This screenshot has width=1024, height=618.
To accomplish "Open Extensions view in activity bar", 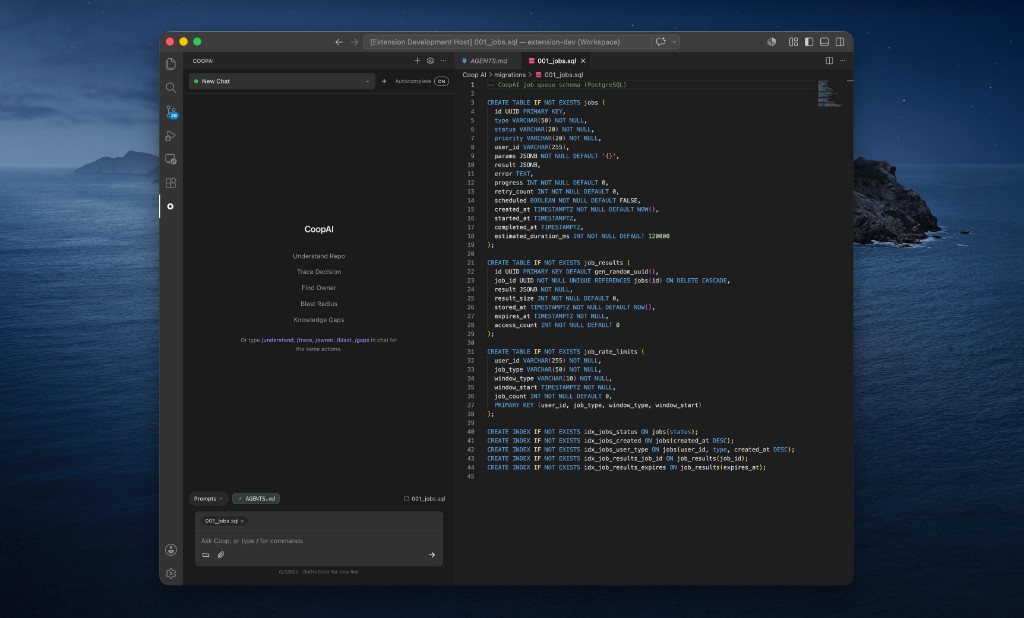I will click(170, 183).
